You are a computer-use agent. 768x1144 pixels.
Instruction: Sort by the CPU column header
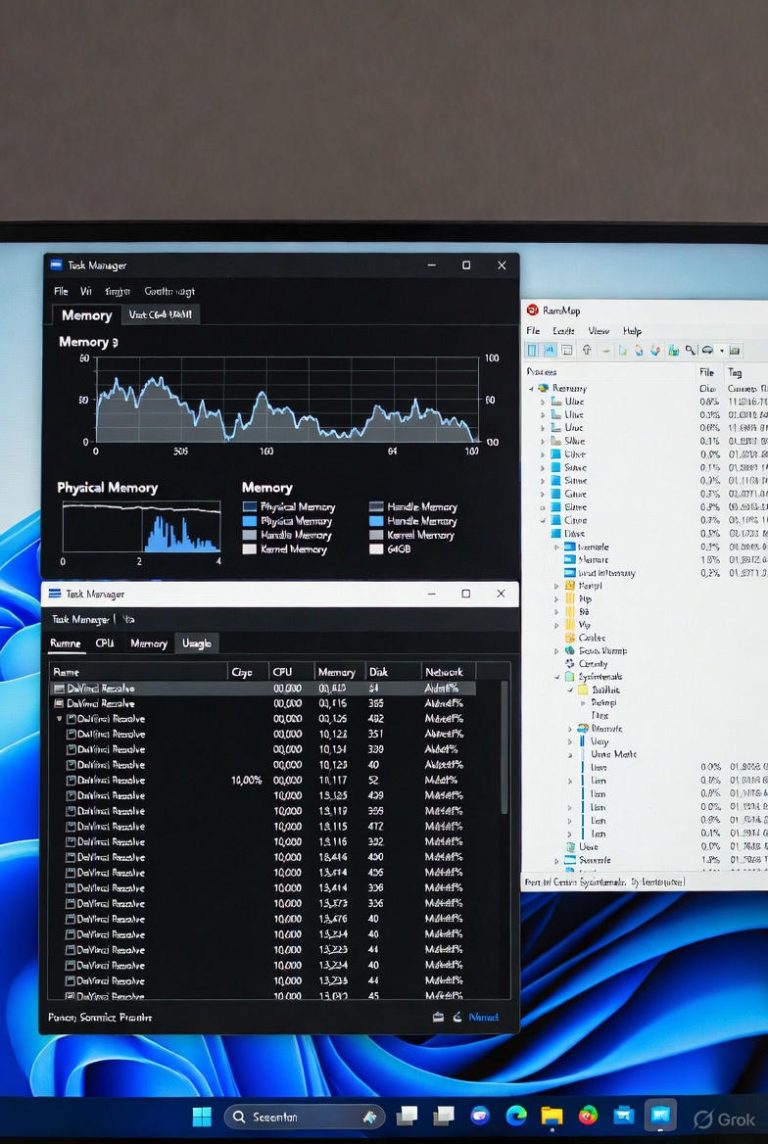point(282,672)
